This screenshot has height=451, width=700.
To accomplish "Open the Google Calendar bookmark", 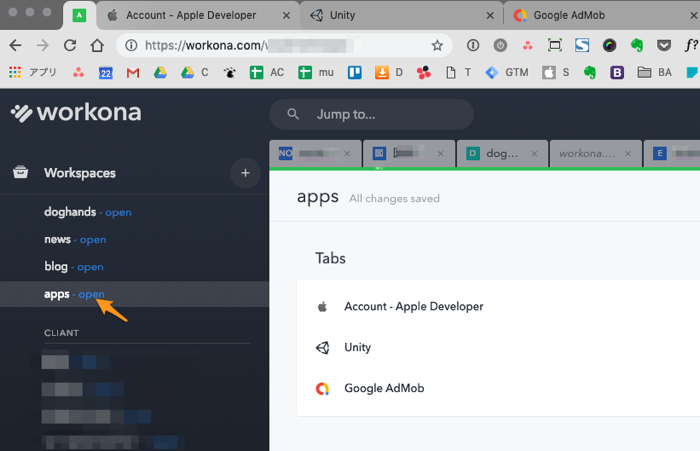I will click(106, 72).
